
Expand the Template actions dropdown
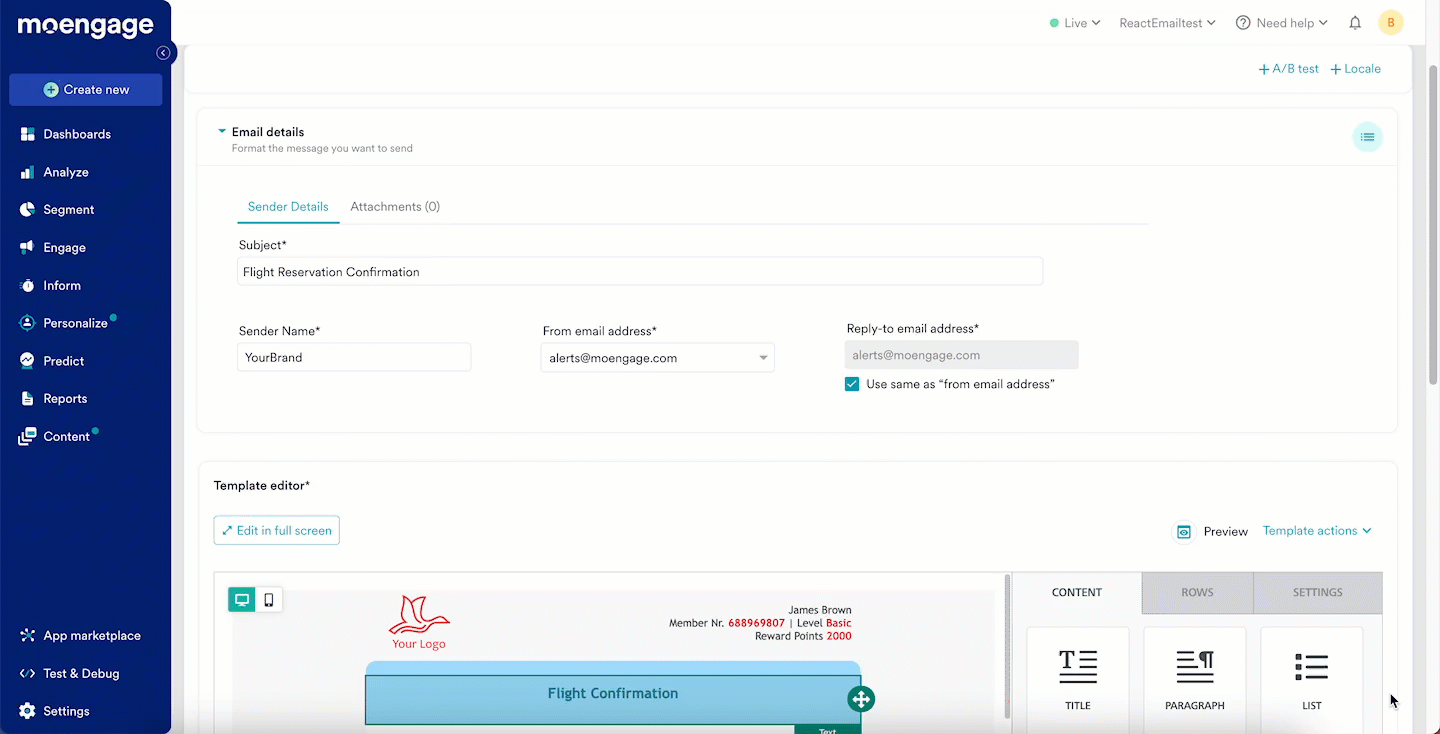coord(1315,531)
